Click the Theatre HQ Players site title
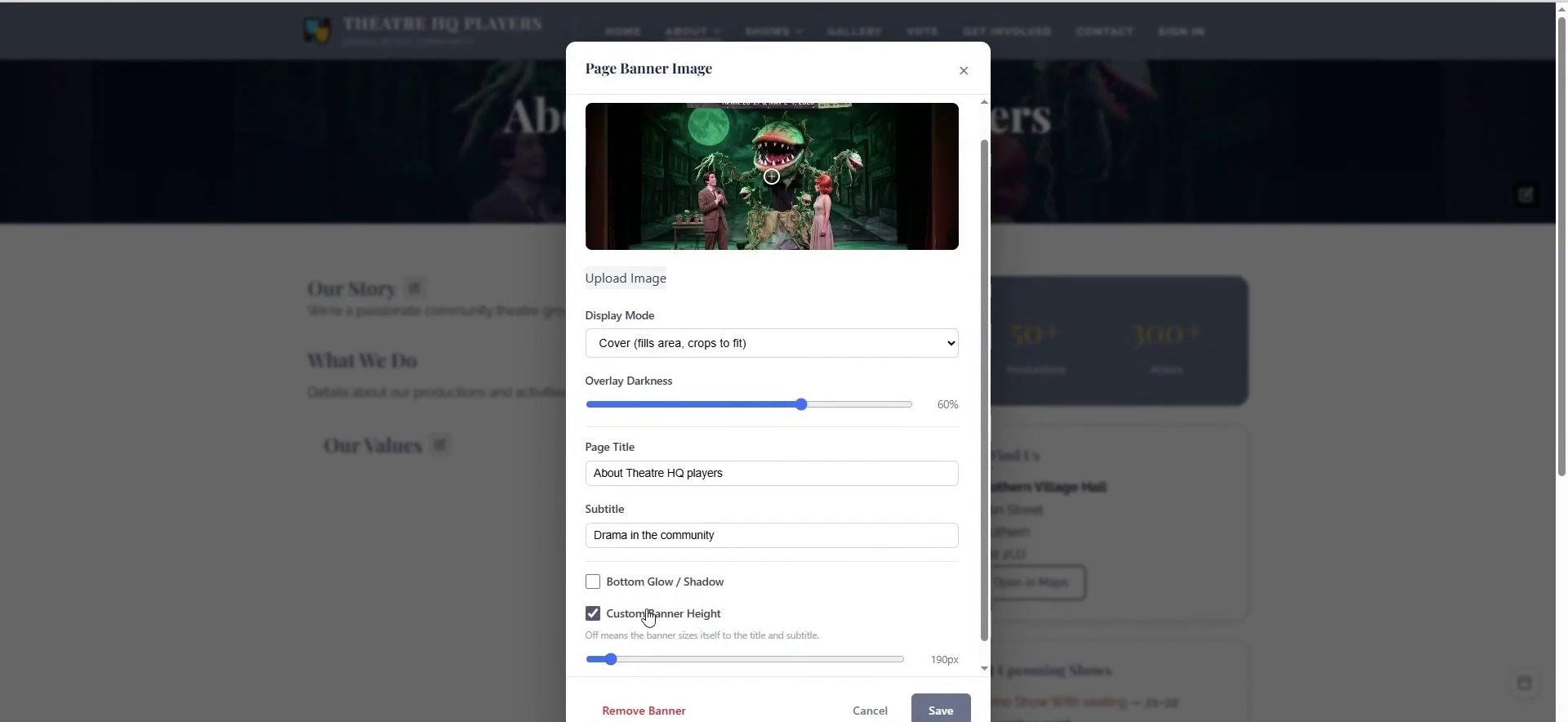 point(442,25)
